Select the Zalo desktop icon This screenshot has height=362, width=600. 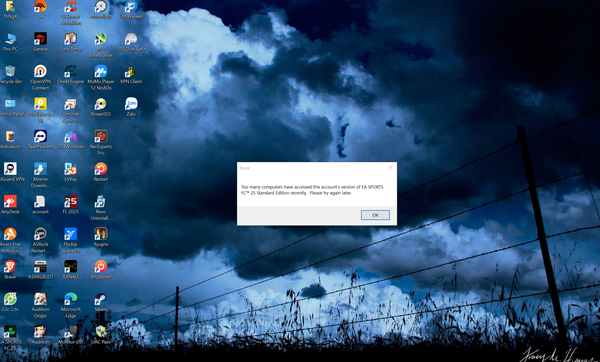pos(131,107)
